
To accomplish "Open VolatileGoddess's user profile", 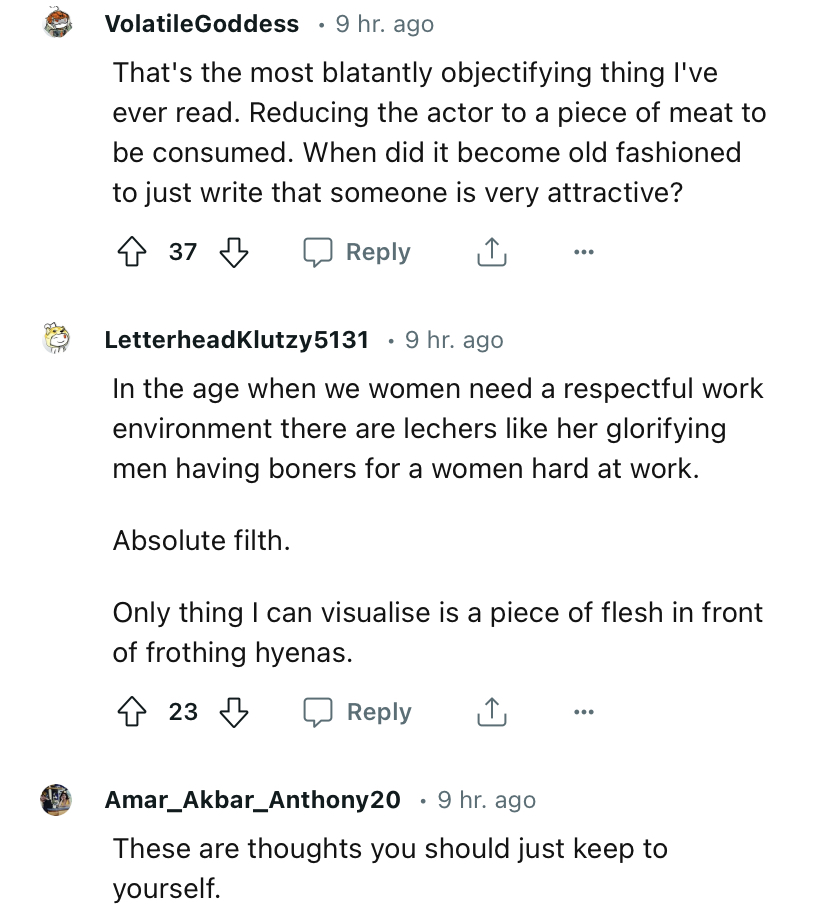I will coord(201,24).
